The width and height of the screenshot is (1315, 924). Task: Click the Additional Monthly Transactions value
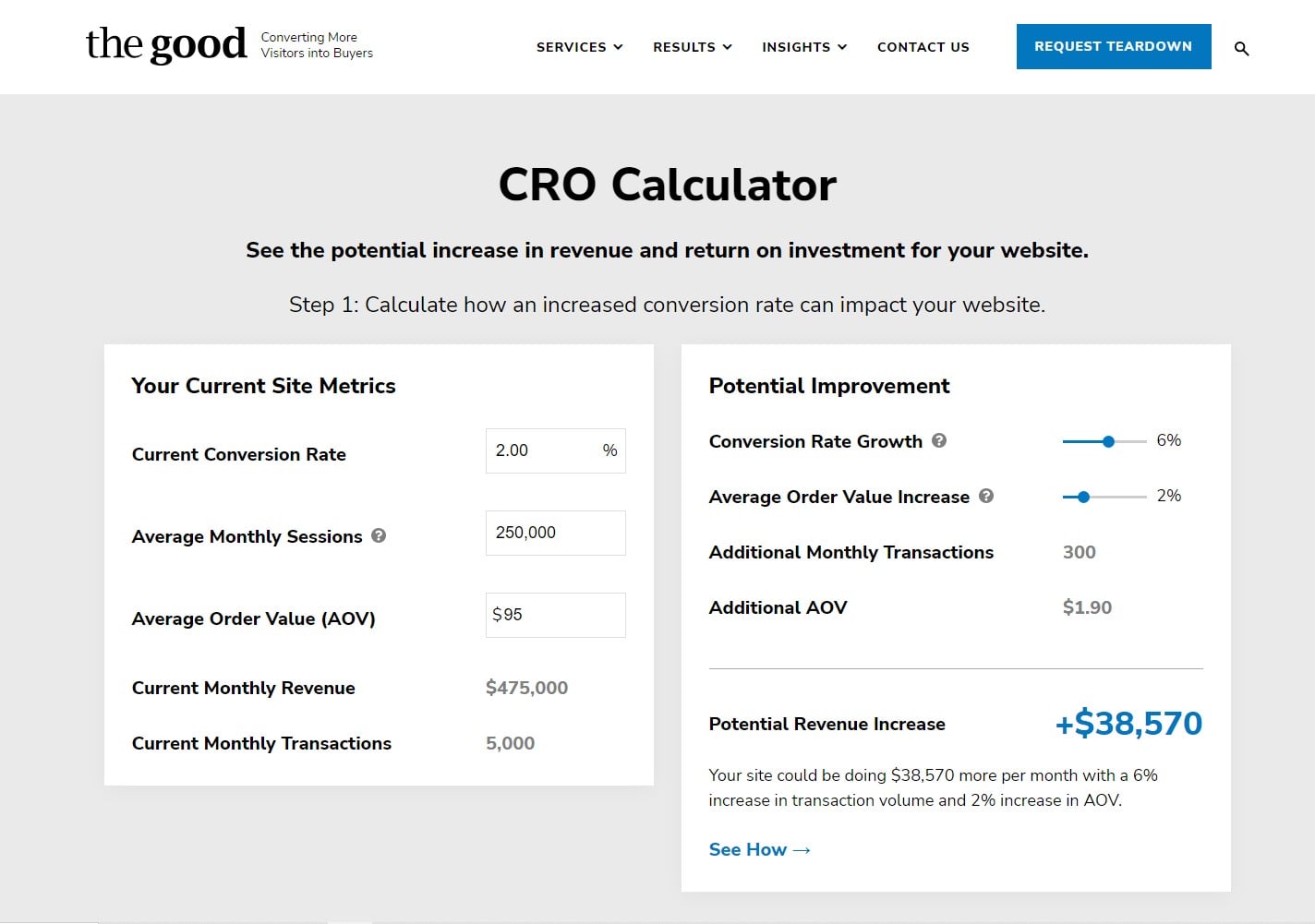tap(1079, 552)
